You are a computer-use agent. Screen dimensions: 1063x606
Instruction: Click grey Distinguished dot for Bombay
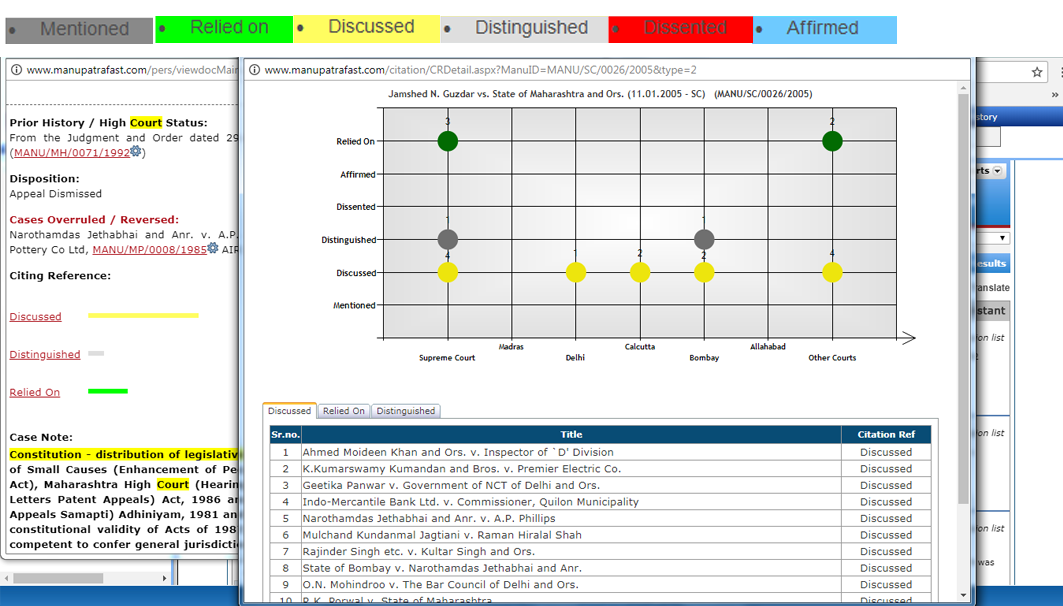pyautogui.click(x=704, y=239)
